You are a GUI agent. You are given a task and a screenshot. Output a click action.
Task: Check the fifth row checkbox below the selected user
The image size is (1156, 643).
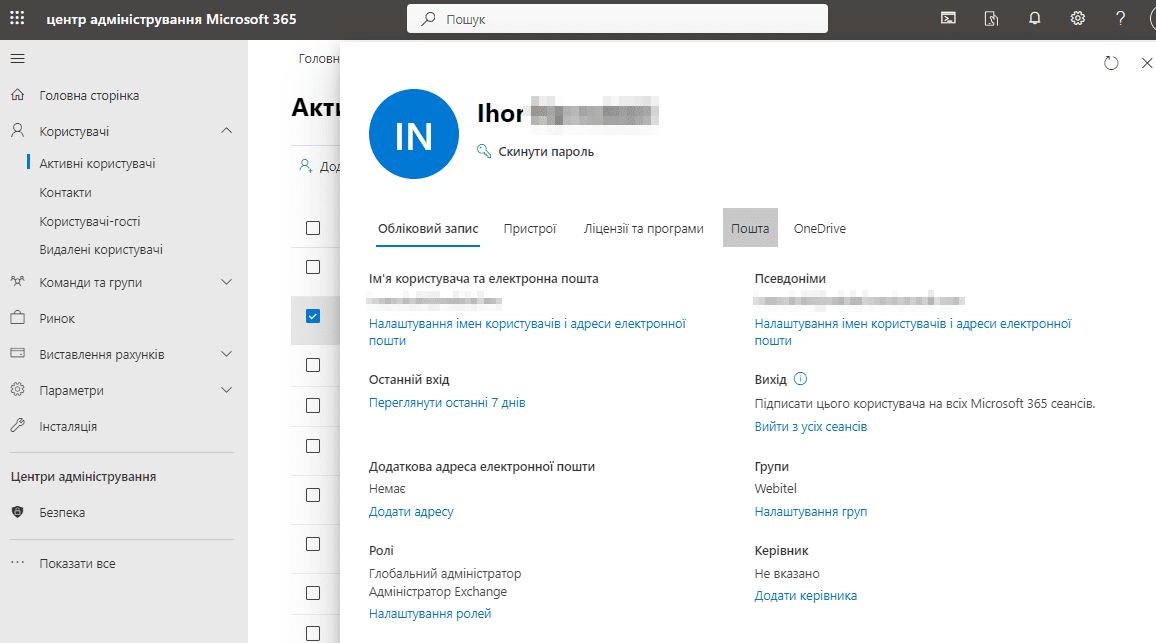pyautogui.click(x=313, y=544)
